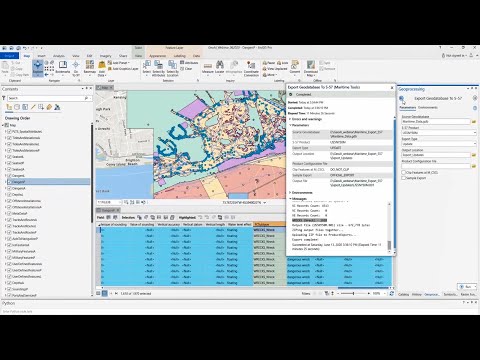Click the Contents filter funnel icon

click(x=4, y=98)
